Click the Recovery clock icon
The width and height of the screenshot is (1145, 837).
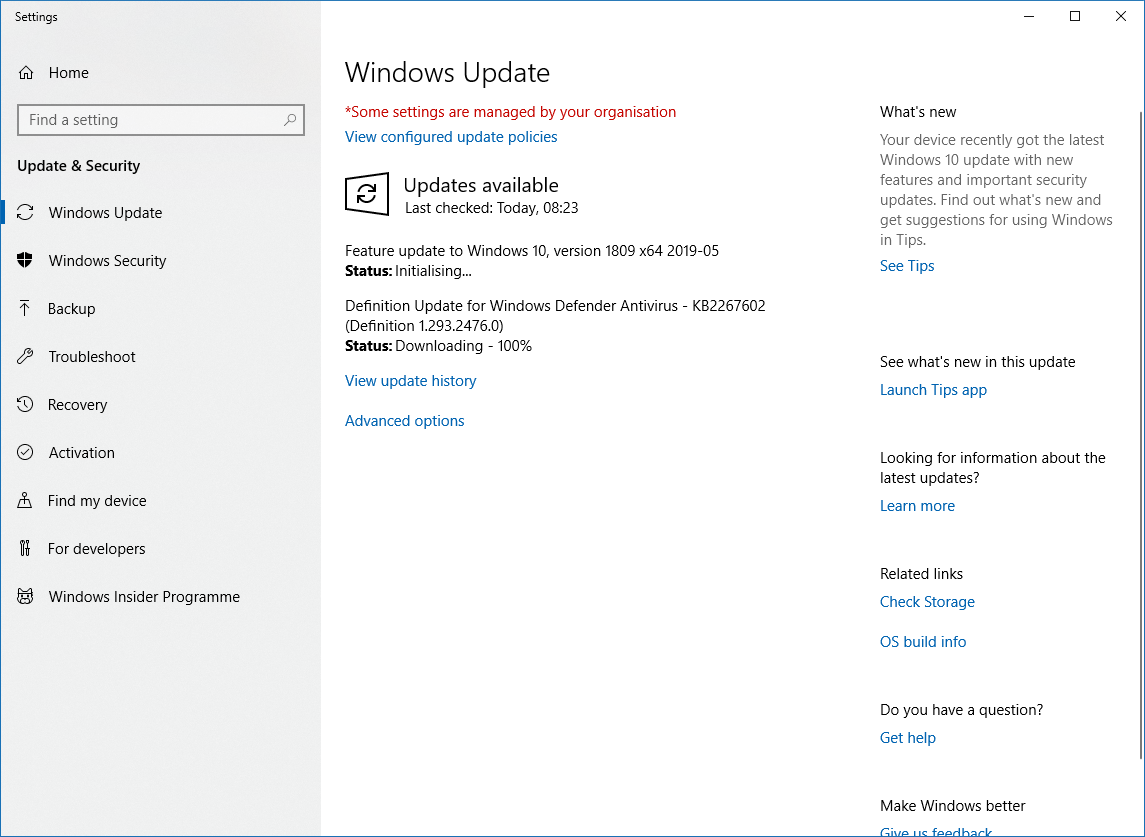click(x=25, y=404)
